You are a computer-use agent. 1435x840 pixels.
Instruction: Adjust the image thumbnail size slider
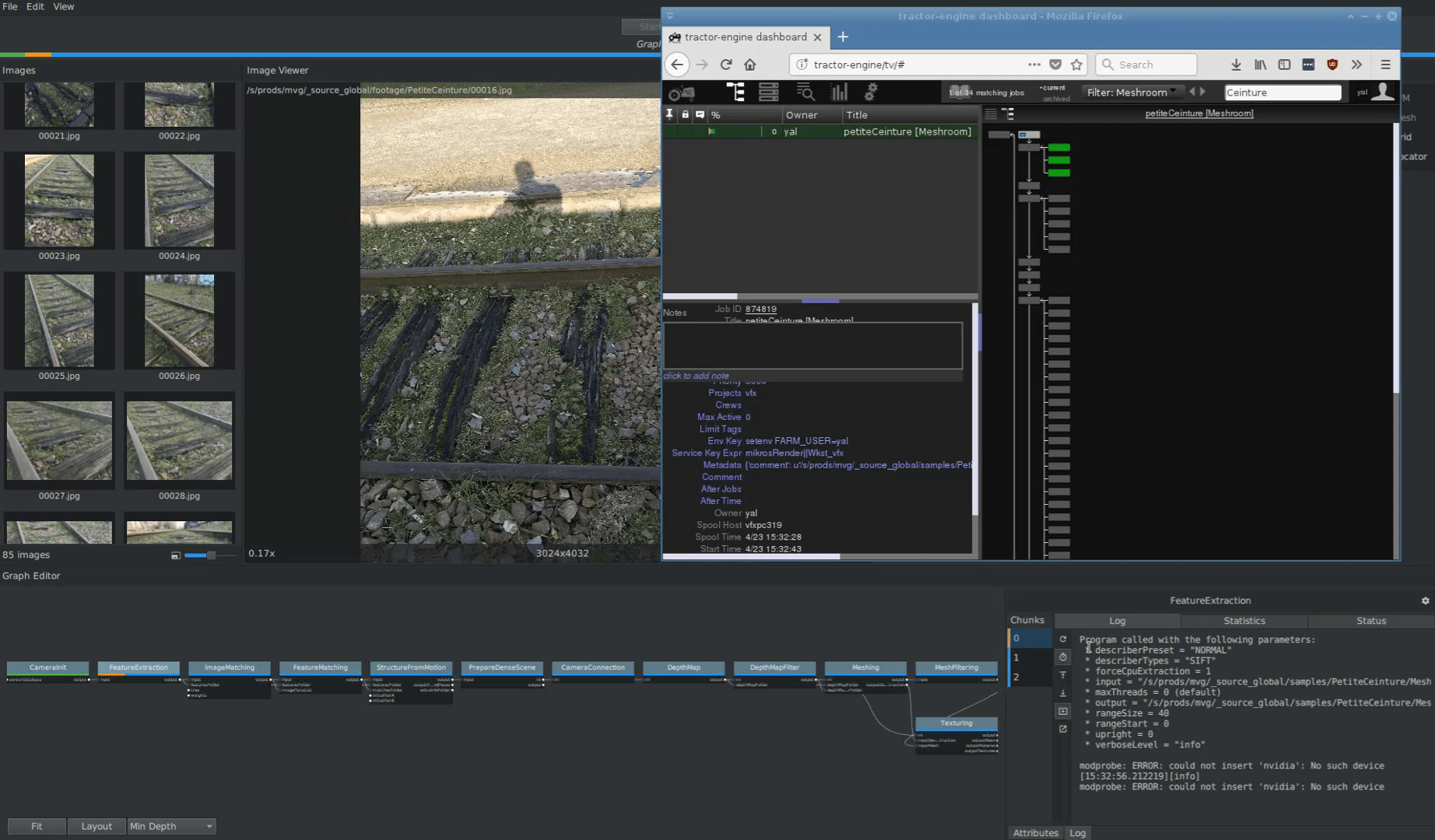click(210, 555)
